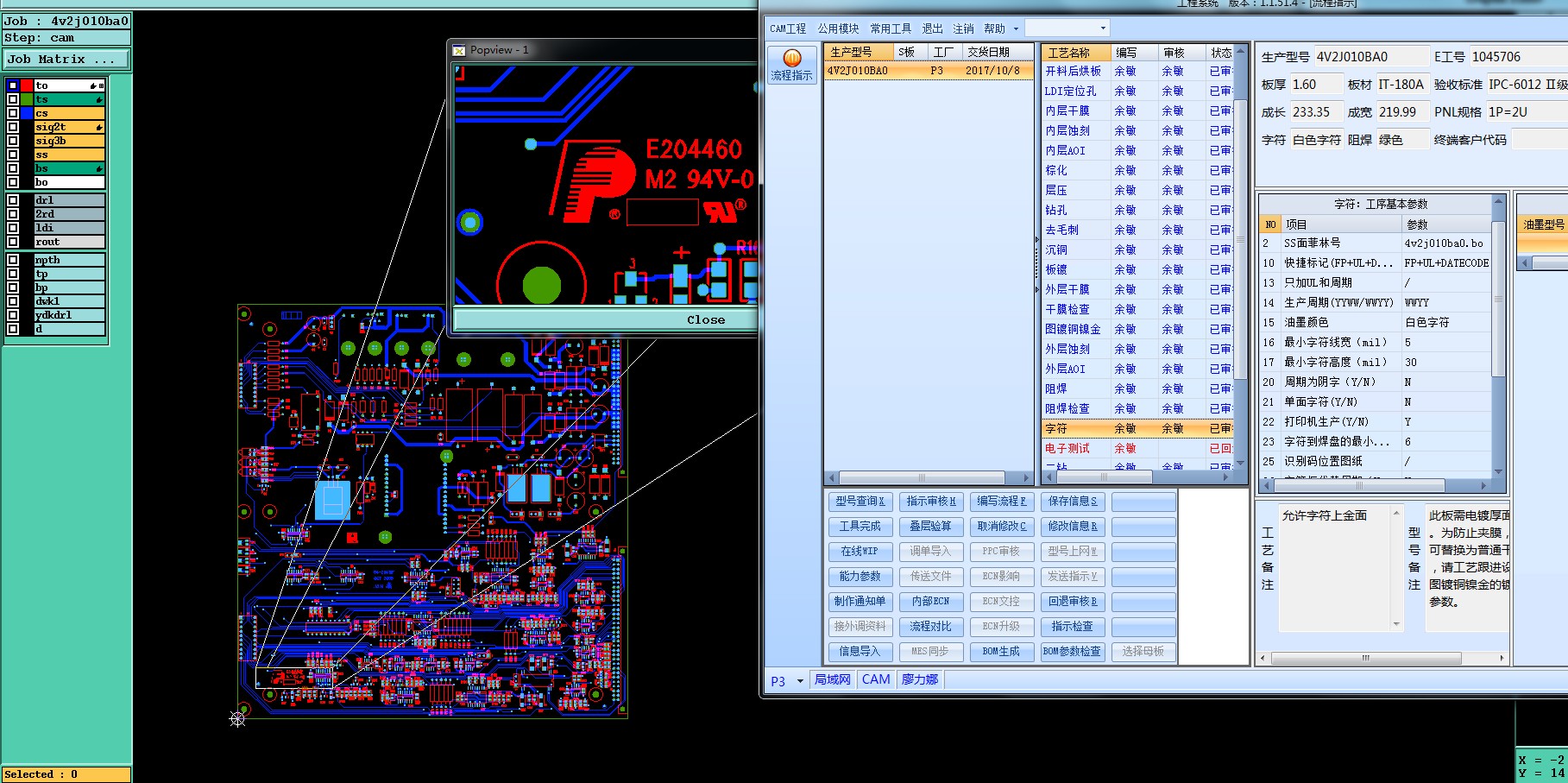
Task: Enable the rout layer checkbox
Action: [13, 242]
